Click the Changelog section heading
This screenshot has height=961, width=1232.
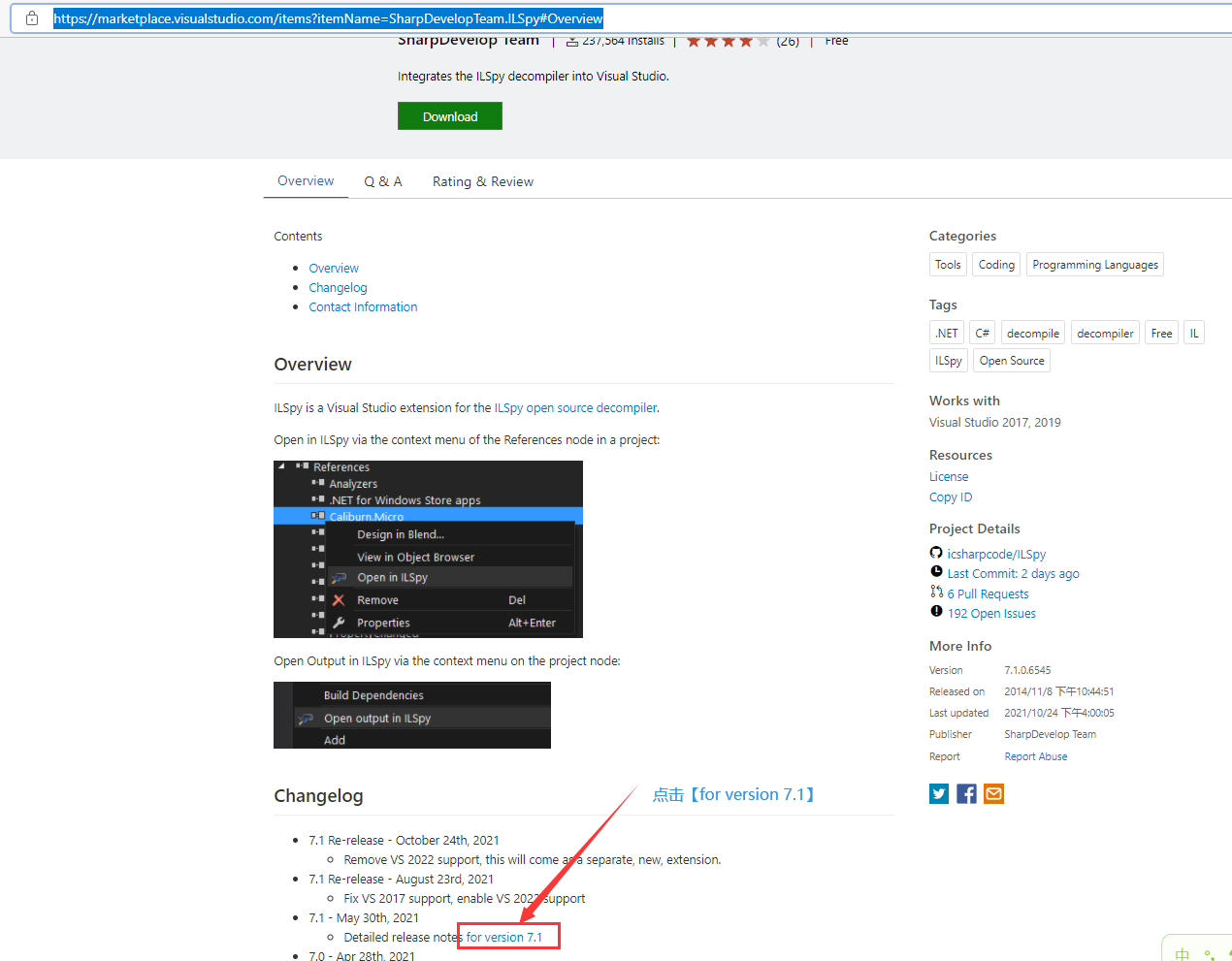pyautogui.click(x=318, y=796)
